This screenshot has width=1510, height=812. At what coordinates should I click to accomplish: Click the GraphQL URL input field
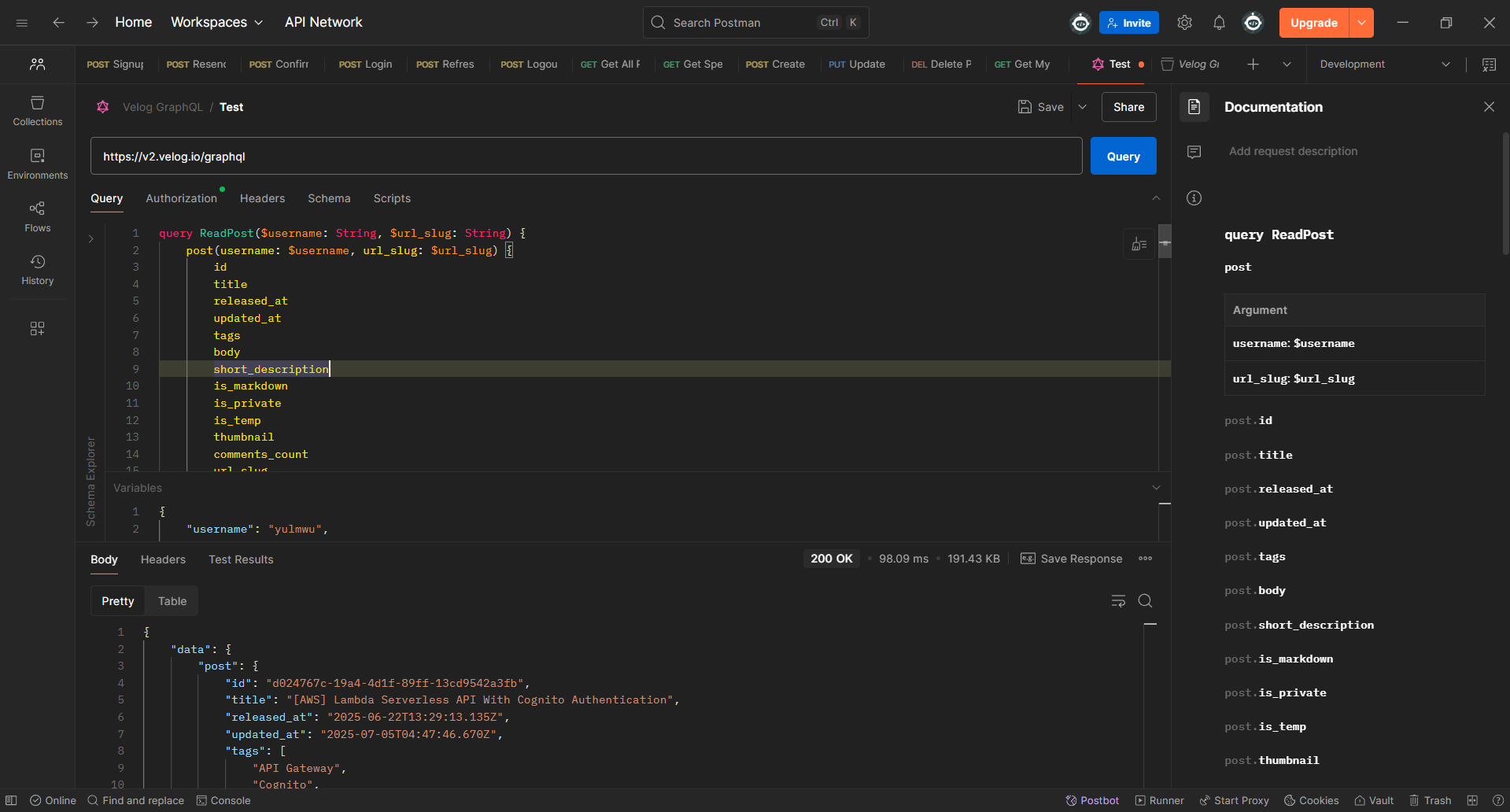click(x=586, y=157)
